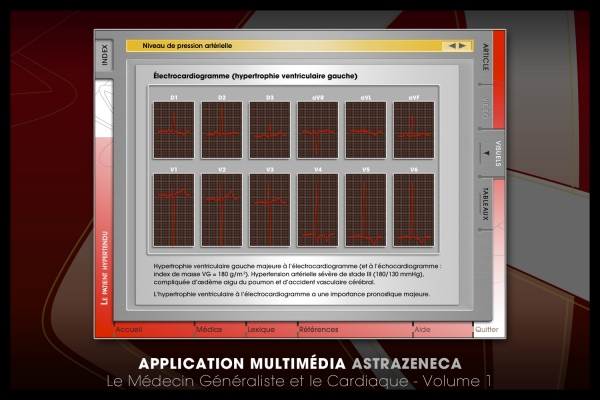The width and height of the screenshot is (600, 400).
Task: Switch to the Article tab
Action: [x=486, y=60]
